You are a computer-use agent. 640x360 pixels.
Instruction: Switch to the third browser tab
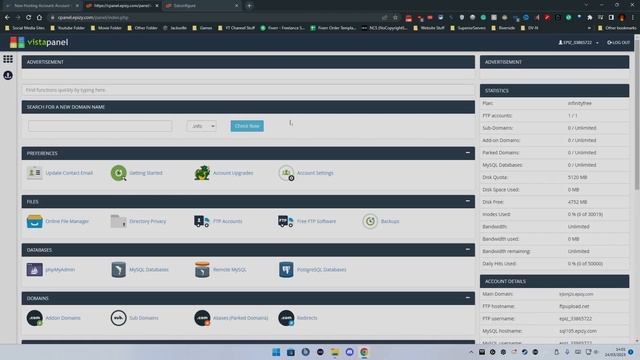click(202, 6)
